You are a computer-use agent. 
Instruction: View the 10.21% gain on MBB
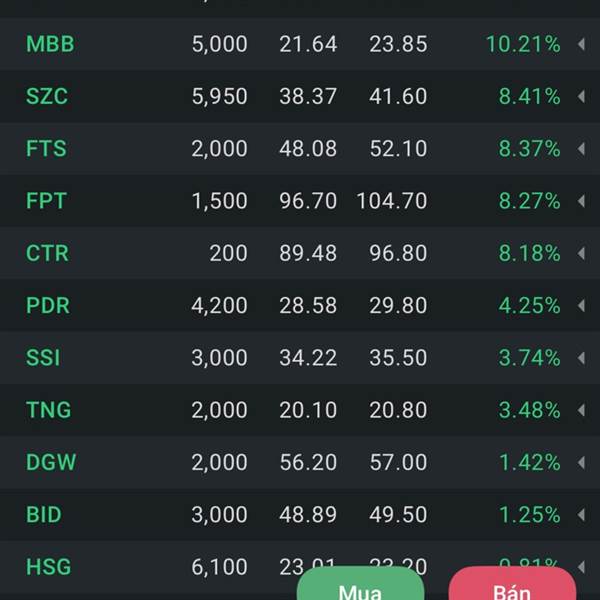[x=523, y=44]
